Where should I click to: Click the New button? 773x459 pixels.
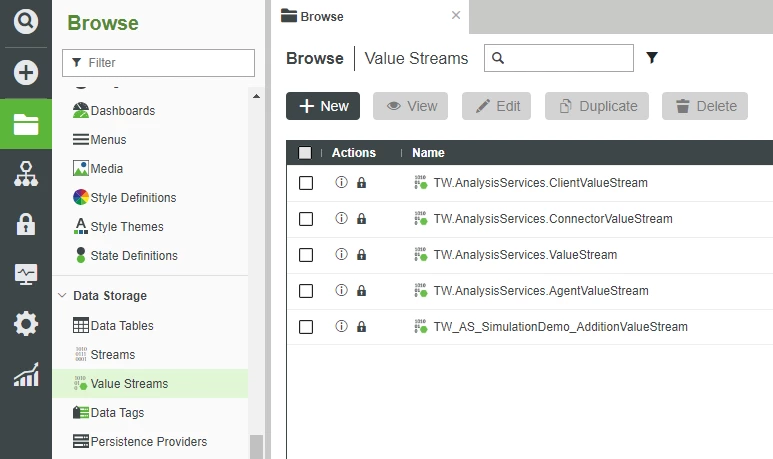click(323, 106)
